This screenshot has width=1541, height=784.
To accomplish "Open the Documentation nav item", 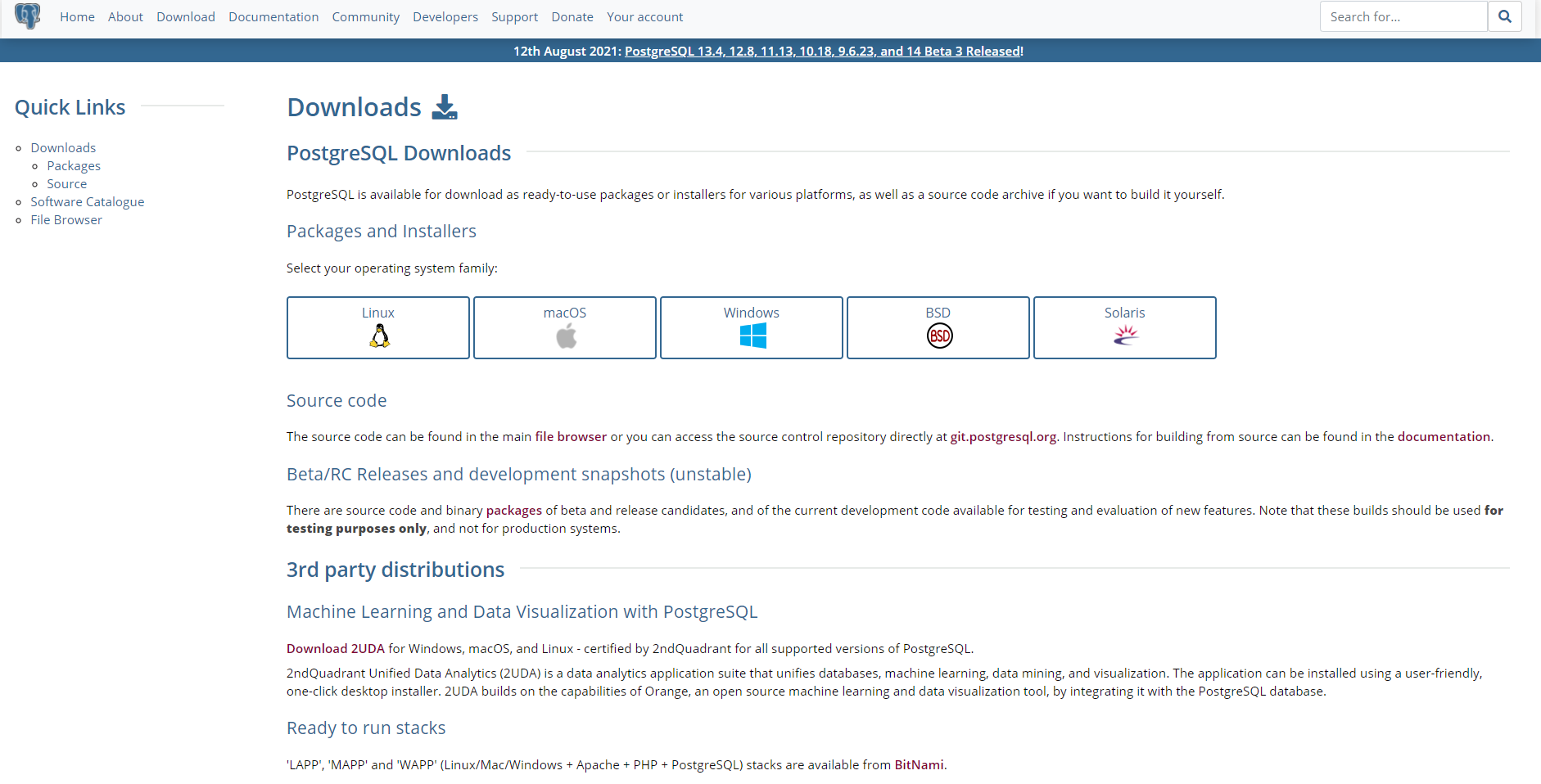I will tap(273, 17).
